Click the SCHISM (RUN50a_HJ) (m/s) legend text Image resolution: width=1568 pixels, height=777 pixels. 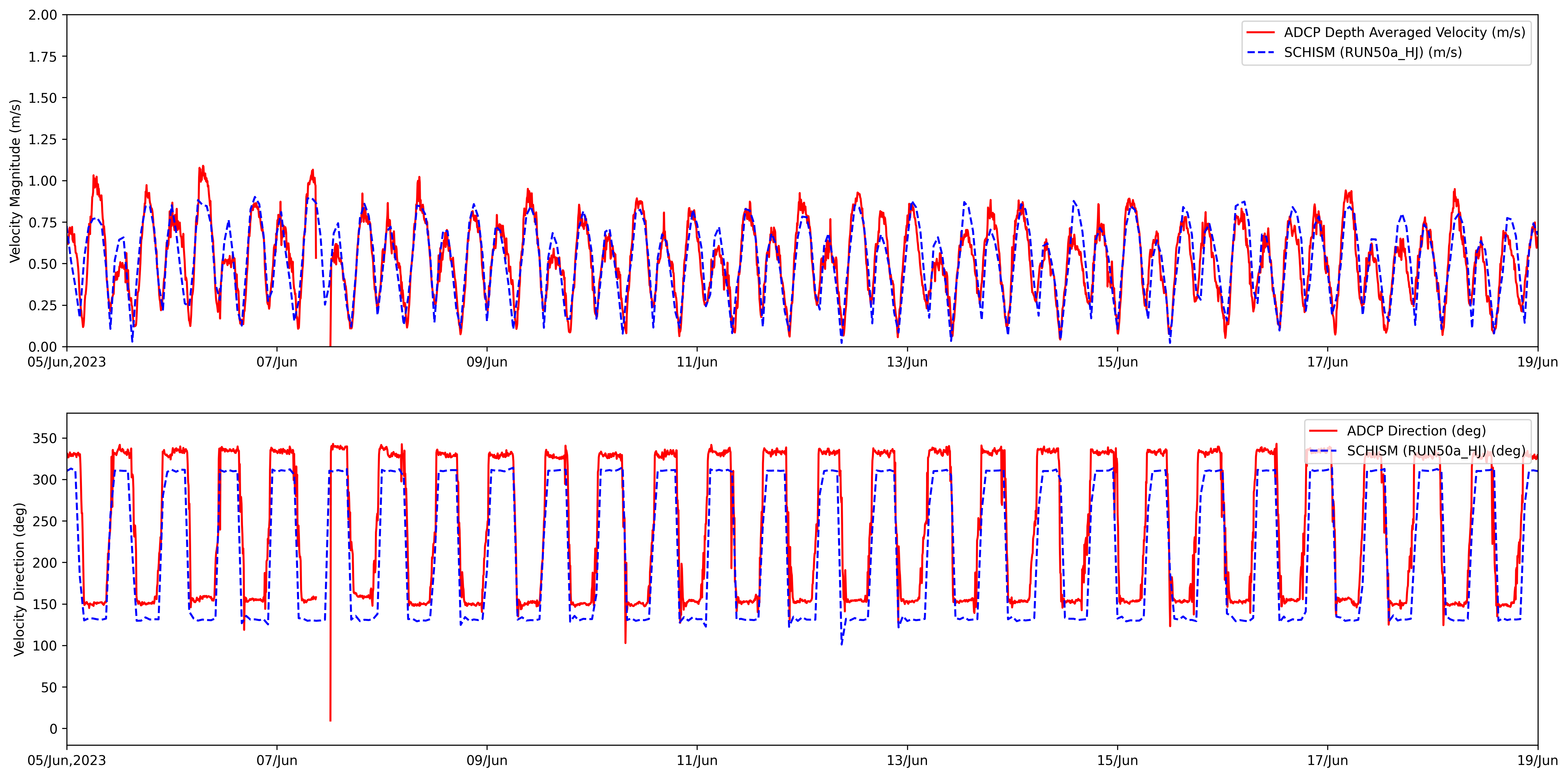(x=1372, y=52)
